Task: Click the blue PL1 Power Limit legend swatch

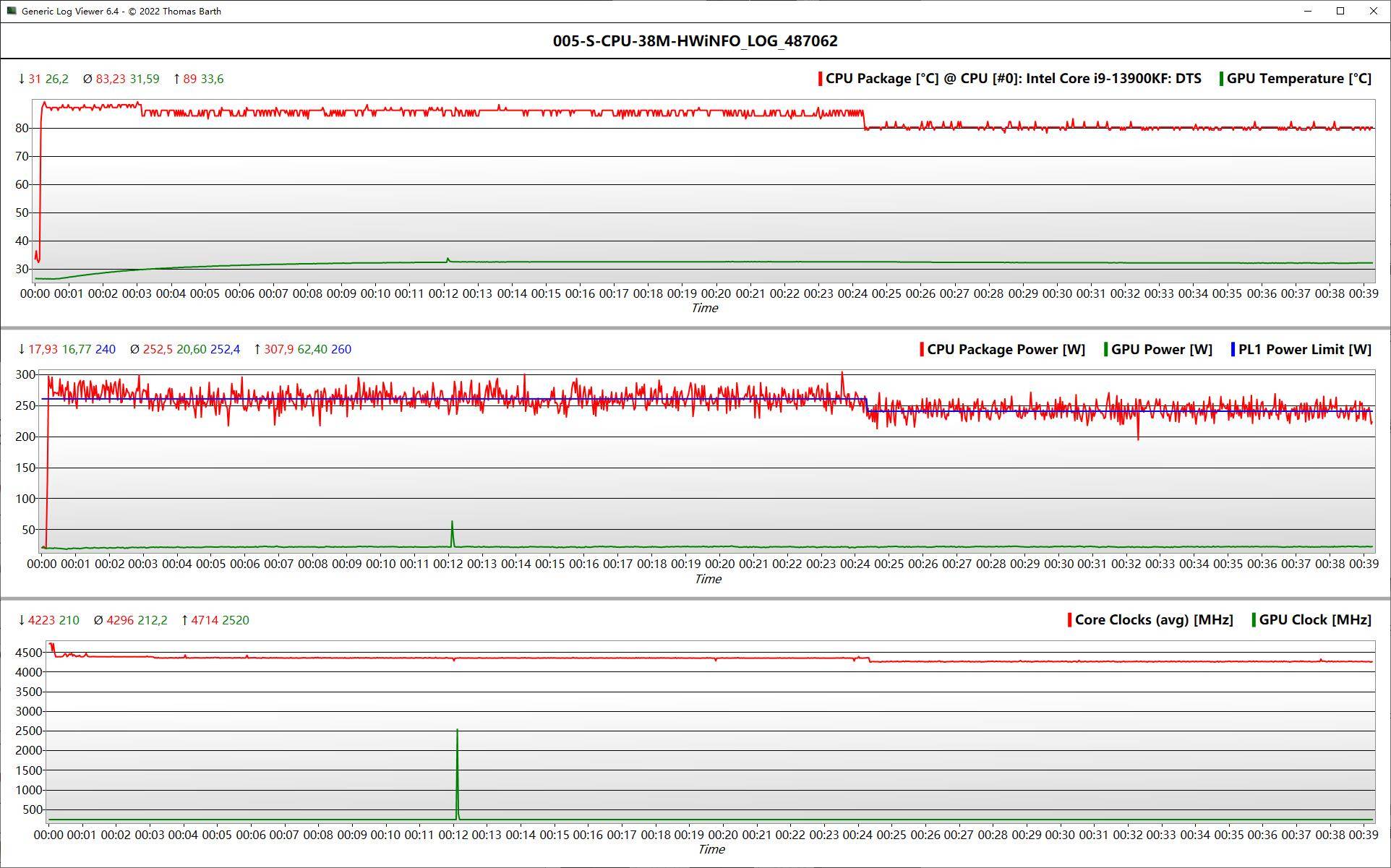Action: tap(1233, 349)
